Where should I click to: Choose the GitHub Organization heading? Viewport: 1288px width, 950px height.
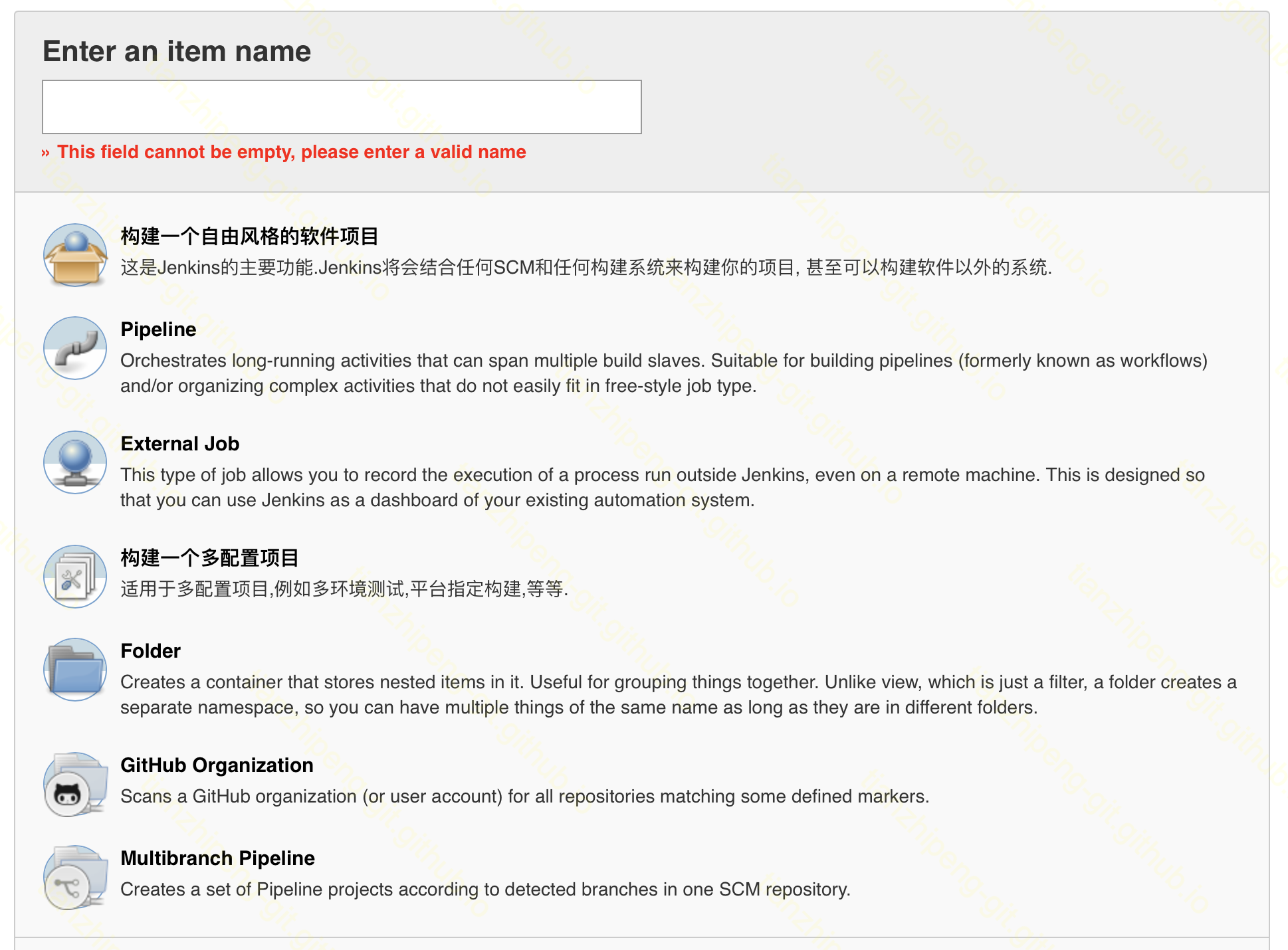click(217, 765)
